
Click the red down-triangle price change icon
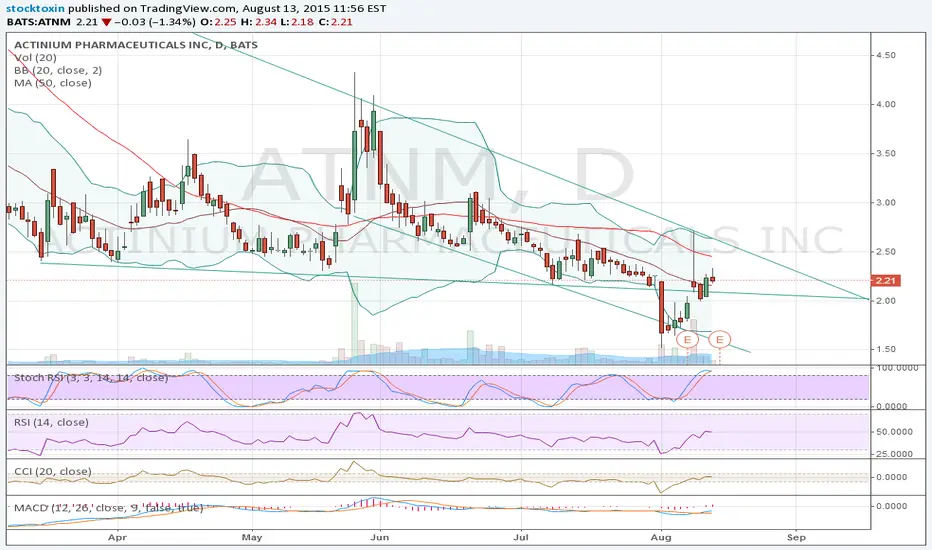tap(106, 22)
